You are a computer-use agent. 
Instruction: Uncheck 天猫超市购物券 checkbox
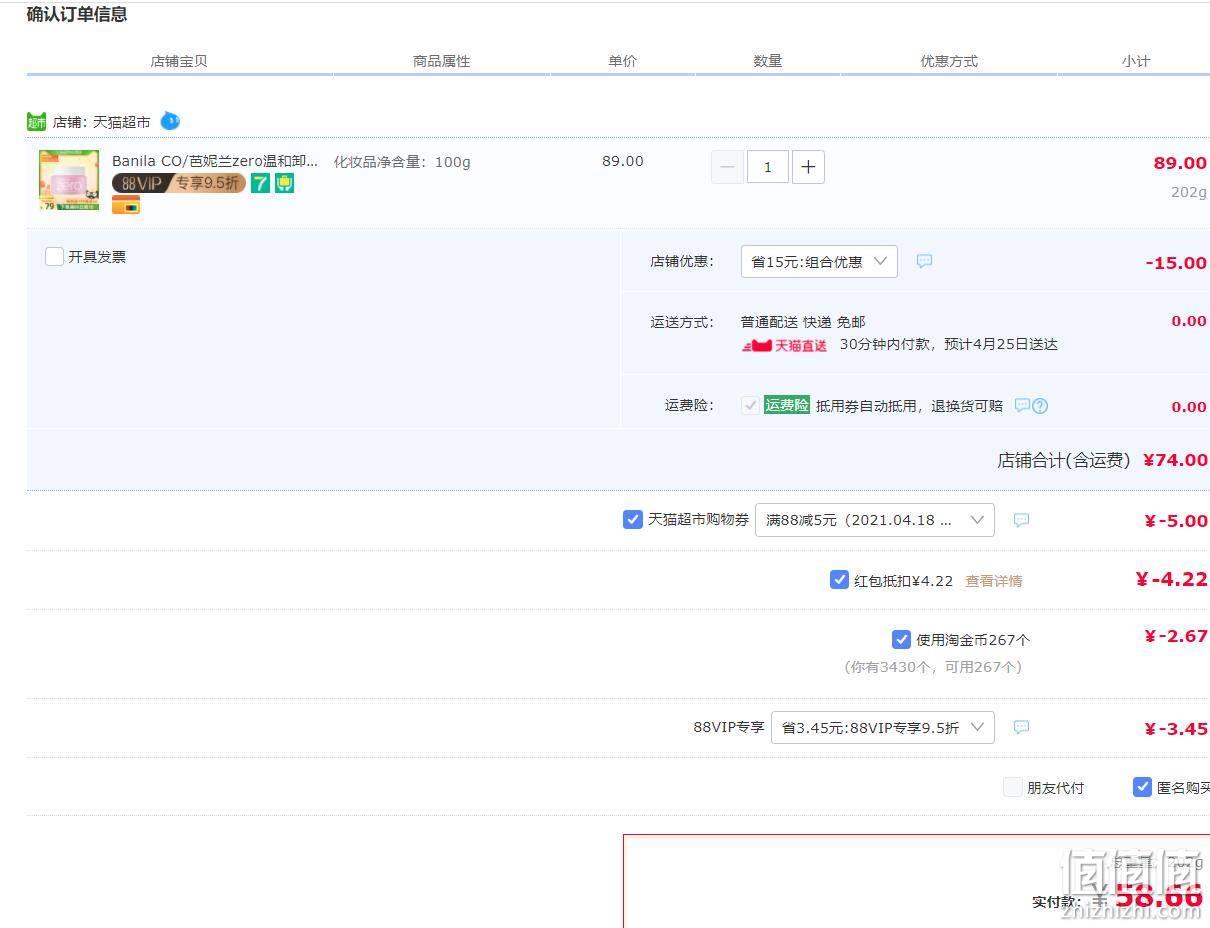[632, 519]
